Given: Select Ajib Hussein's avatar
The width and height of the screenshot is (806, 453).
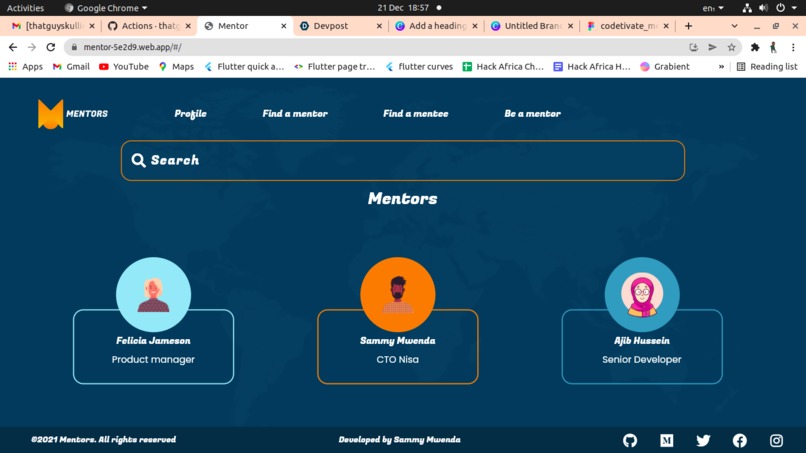Looking at the screenshot, I should (x=642, y=295).
